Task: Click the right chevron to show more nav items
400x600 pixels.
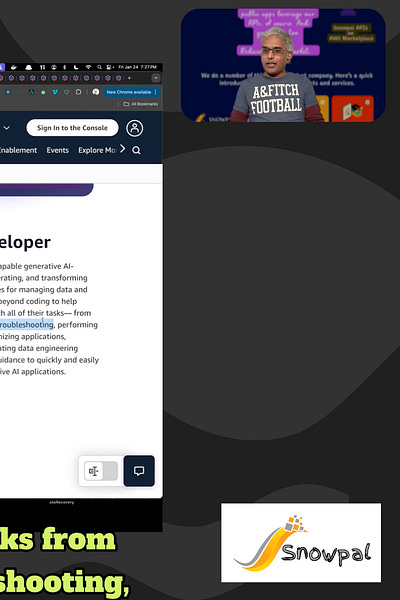Action: (122, 149)
